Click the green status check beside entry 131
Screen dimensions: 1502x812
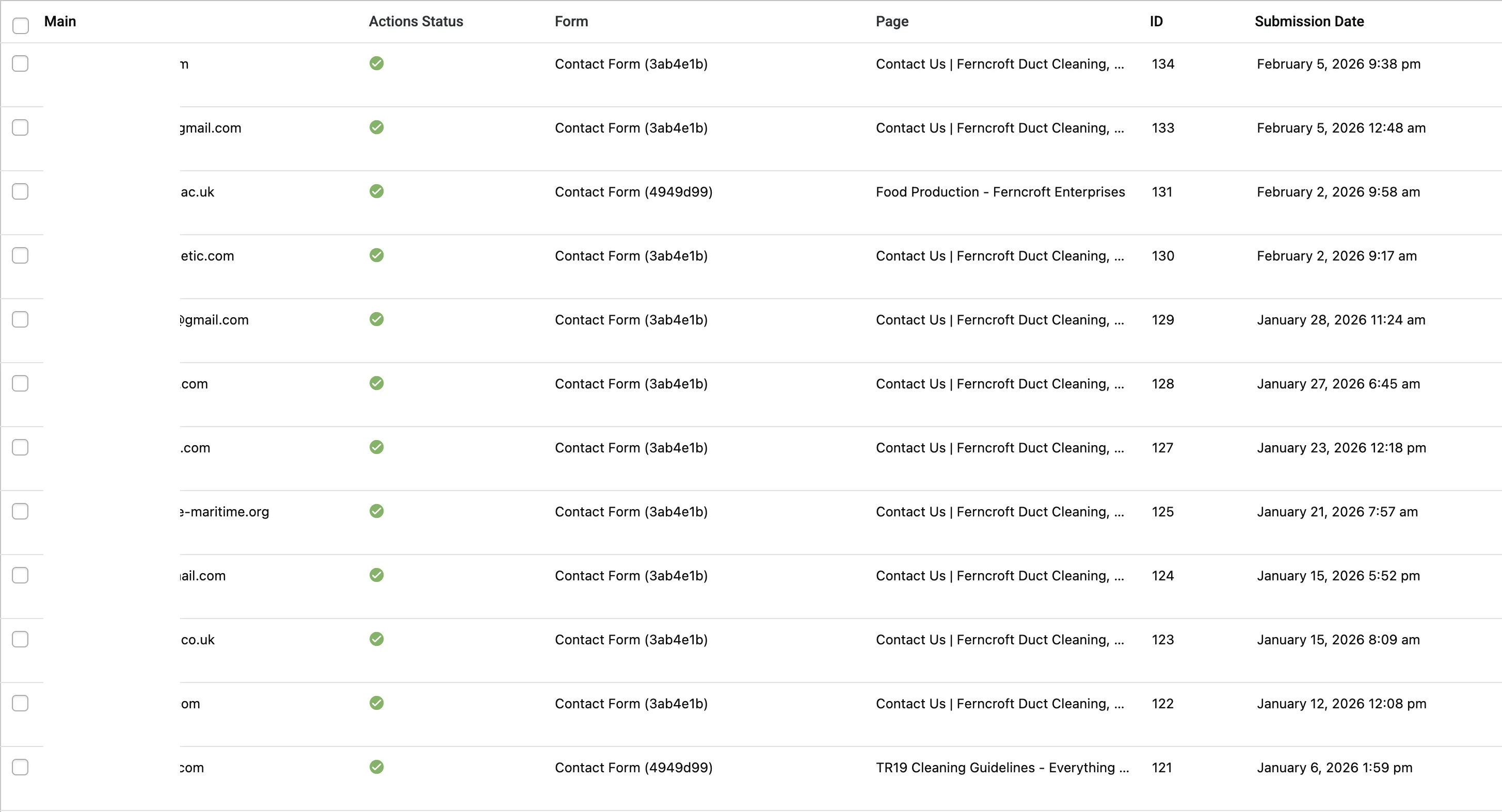coord(376,191)
